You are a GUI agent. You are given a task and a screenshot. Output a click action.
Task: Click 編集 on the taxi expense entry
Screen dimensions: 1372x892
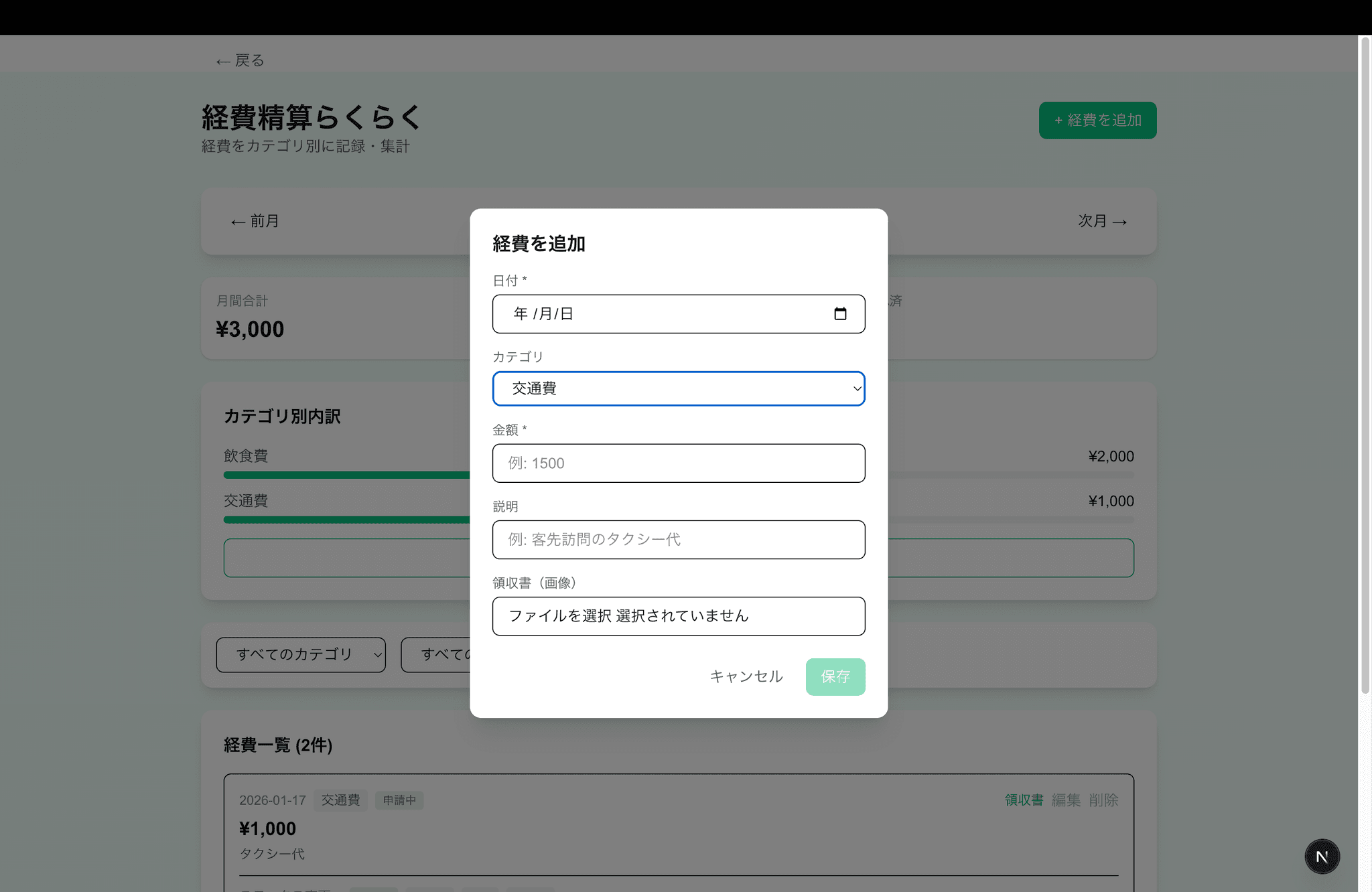point(1066,800)
